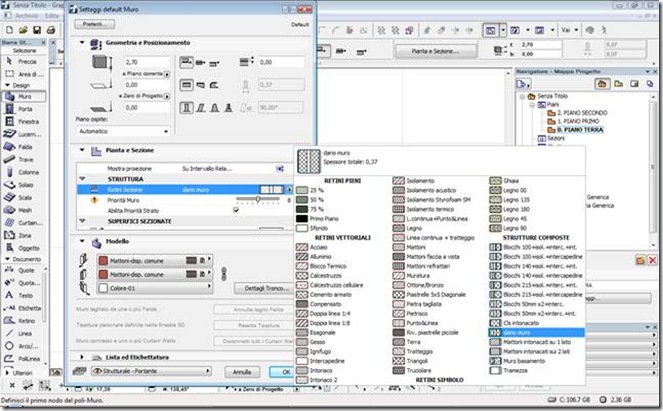Choose Isolamento termico fill pattern

[423, 209]
